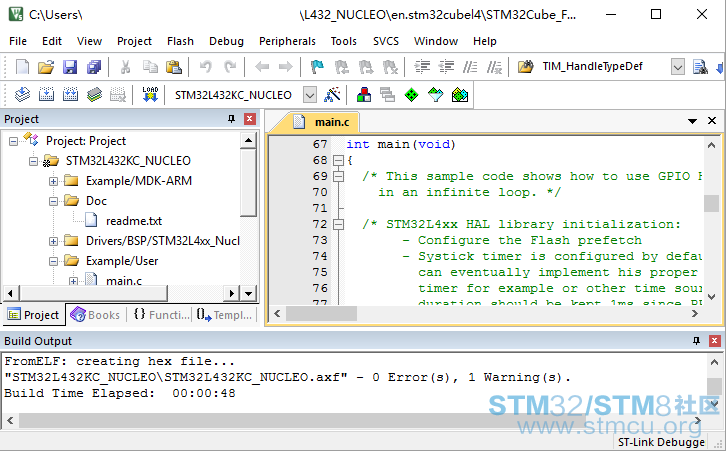Viewport: 726px width, 451px height.
Task: Close the main.c editor with the X
Action: click(712, 121)
